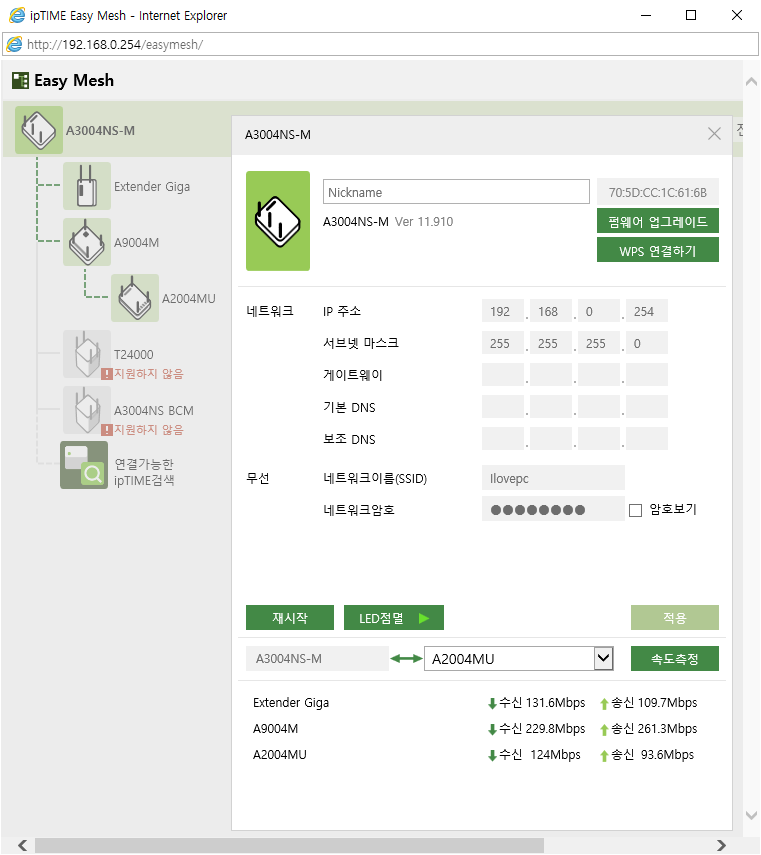This screenshot has width=761, height=855.
Task: Click the 펌웨어 업그레이드 button
Action: coord(658,221)
